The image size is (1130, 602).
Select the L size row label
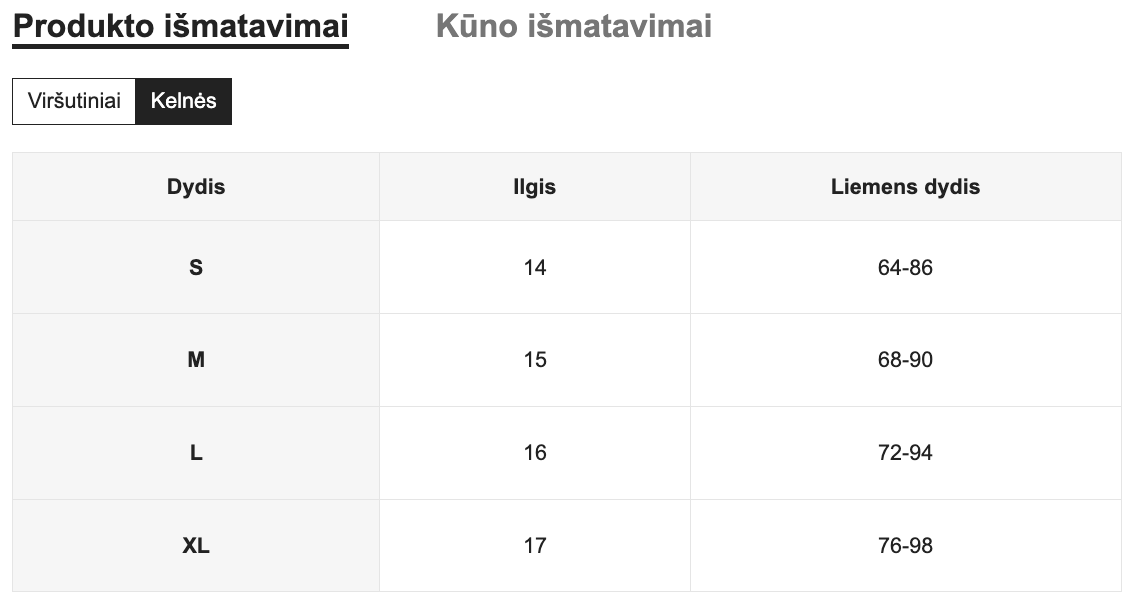(x=196, y=453)
